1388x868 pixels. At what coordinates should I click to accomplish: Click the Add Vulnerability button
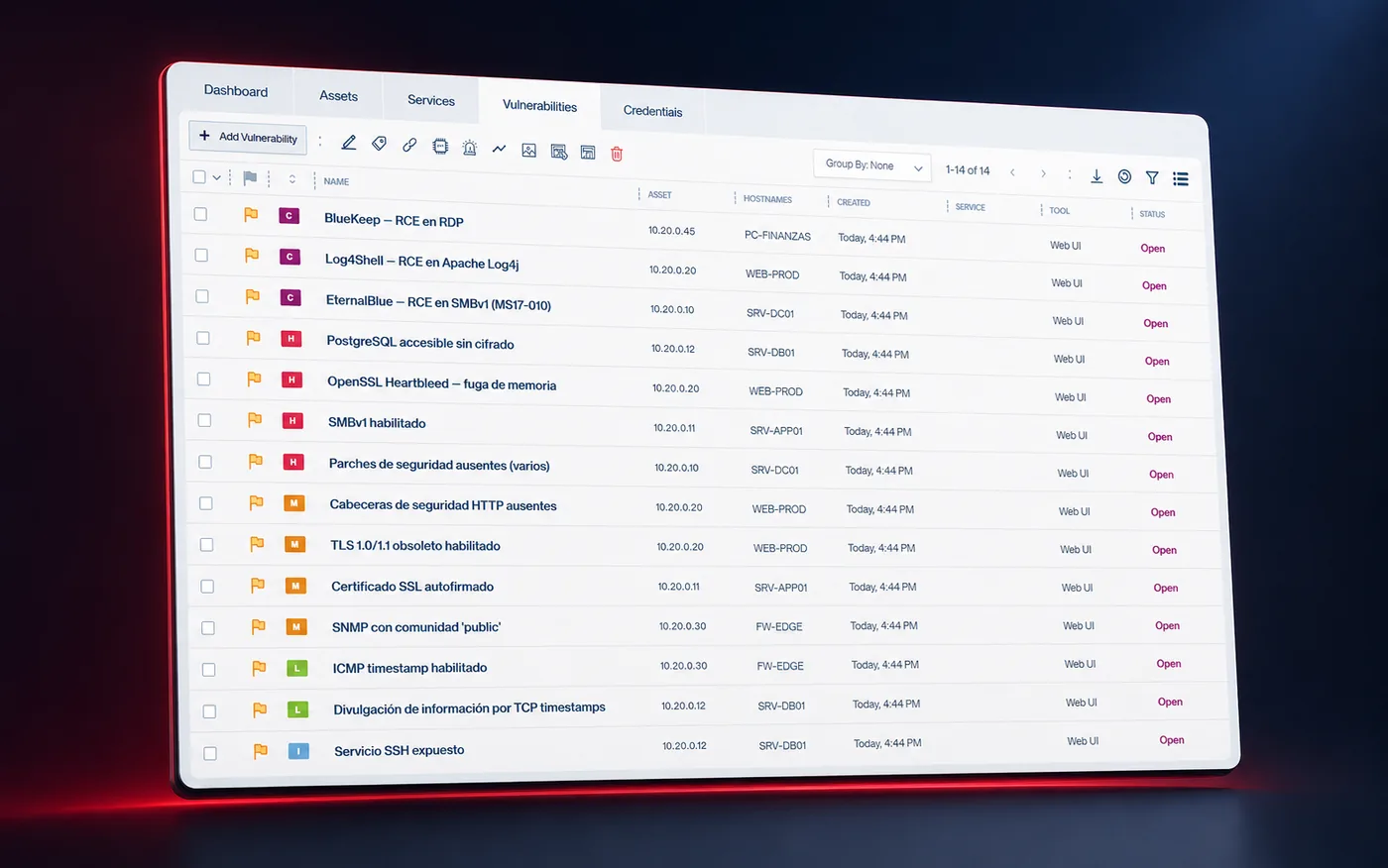pos(248,137)
